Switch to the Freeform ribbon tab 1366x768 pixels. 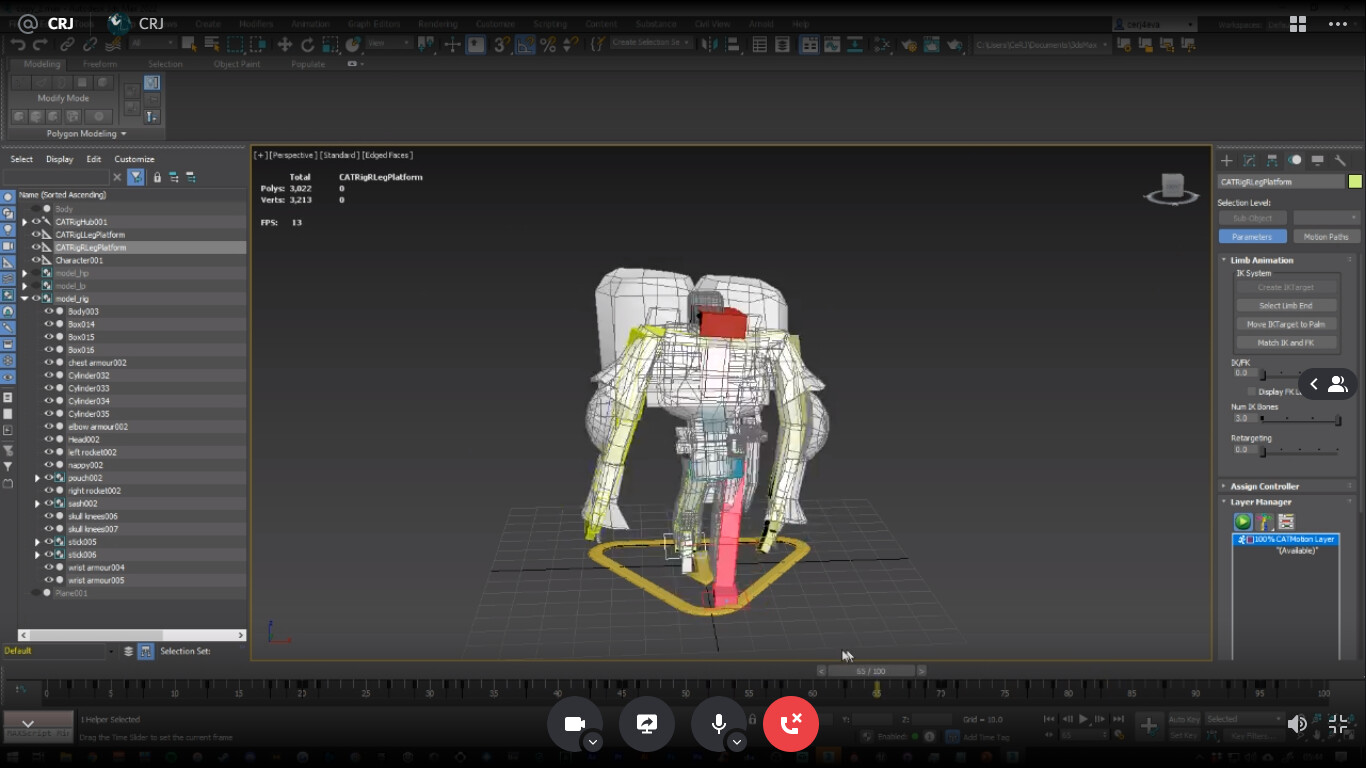pos(100,63)
